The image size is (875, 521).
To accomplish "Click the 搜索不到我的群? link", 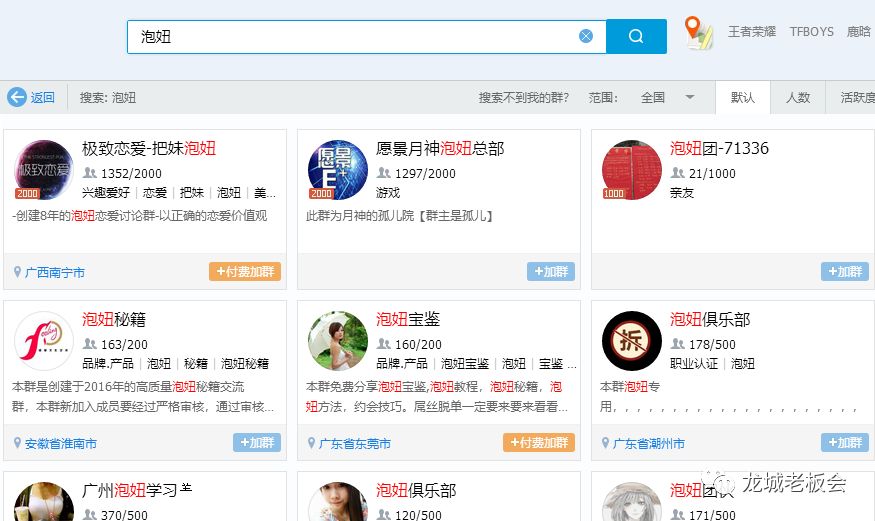I will point(523,98).
